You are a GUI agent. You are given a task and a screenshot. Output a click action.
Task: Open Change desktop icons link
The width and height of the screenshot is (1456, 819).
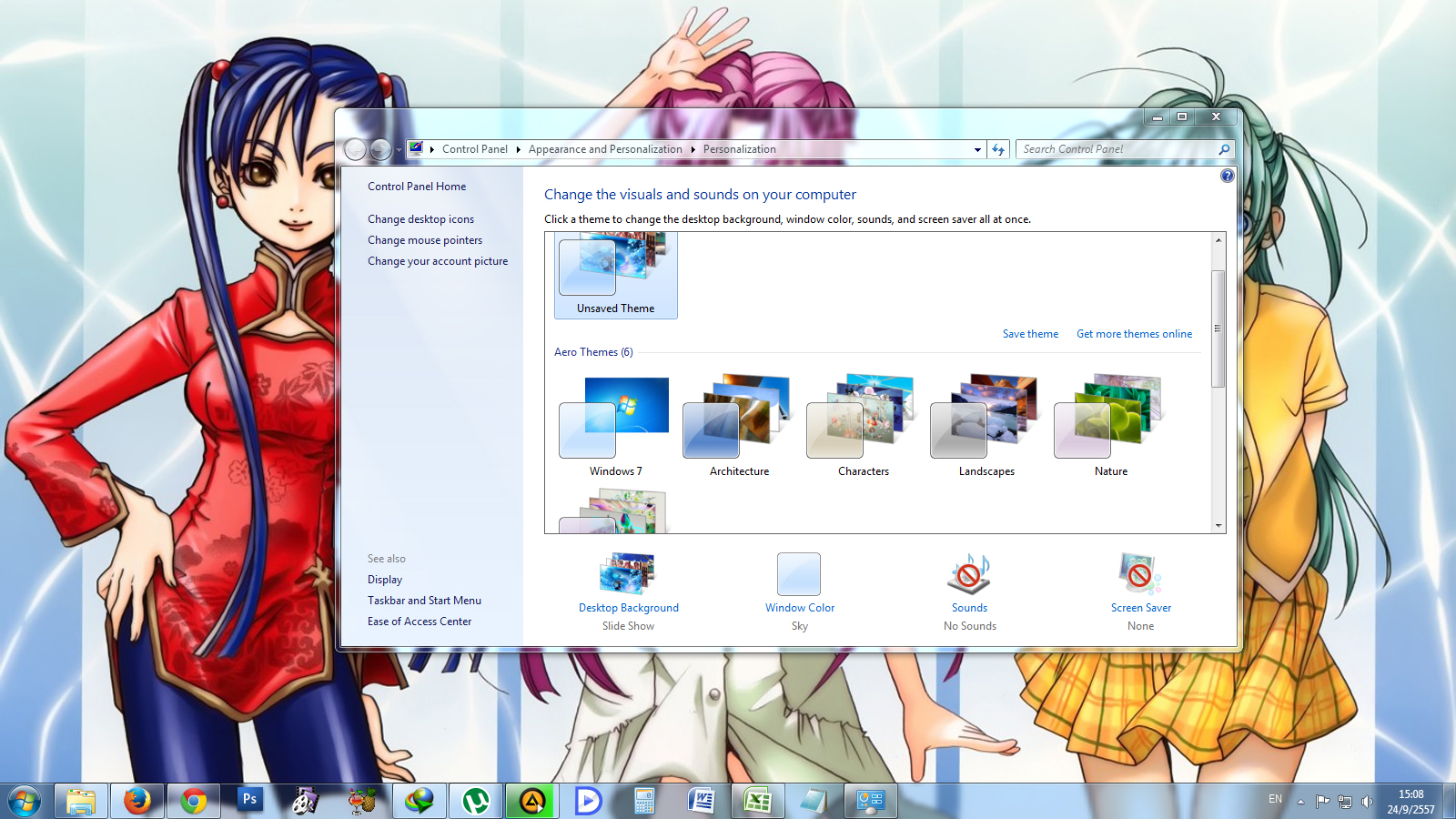click(x=420, y=219)
